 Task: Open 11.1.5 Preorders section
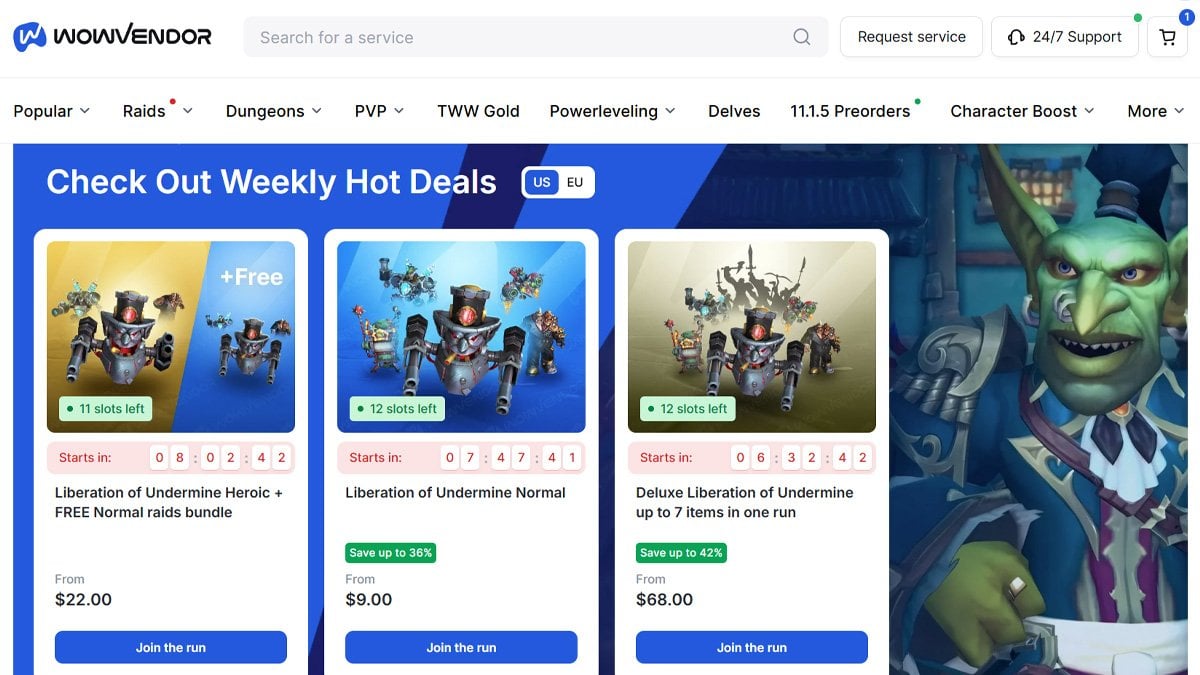[850, 111]
